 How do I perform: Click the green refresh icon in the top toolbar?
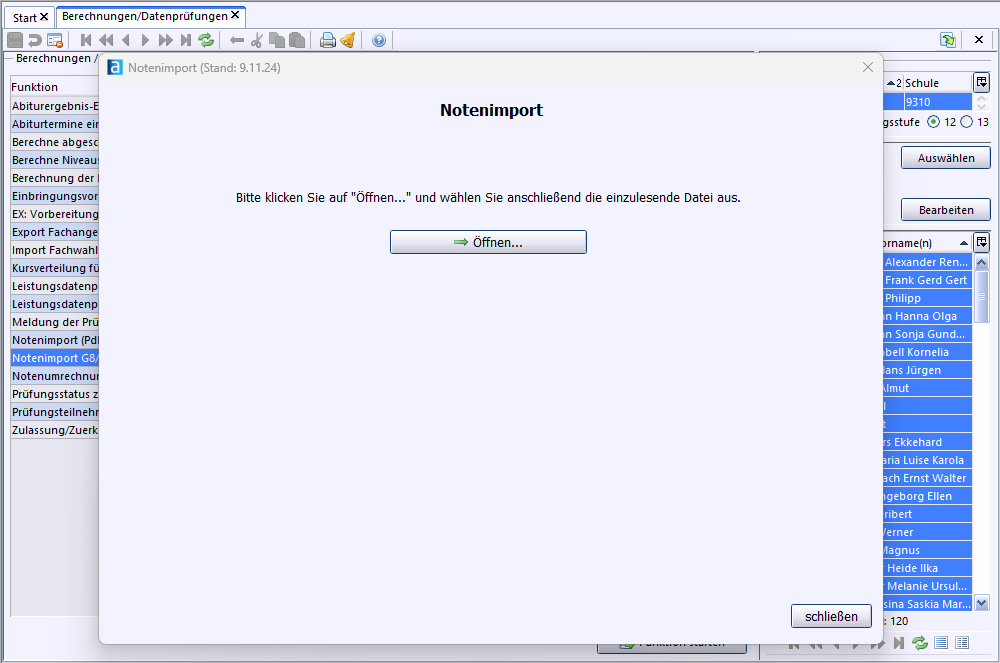tap(205, 40)
